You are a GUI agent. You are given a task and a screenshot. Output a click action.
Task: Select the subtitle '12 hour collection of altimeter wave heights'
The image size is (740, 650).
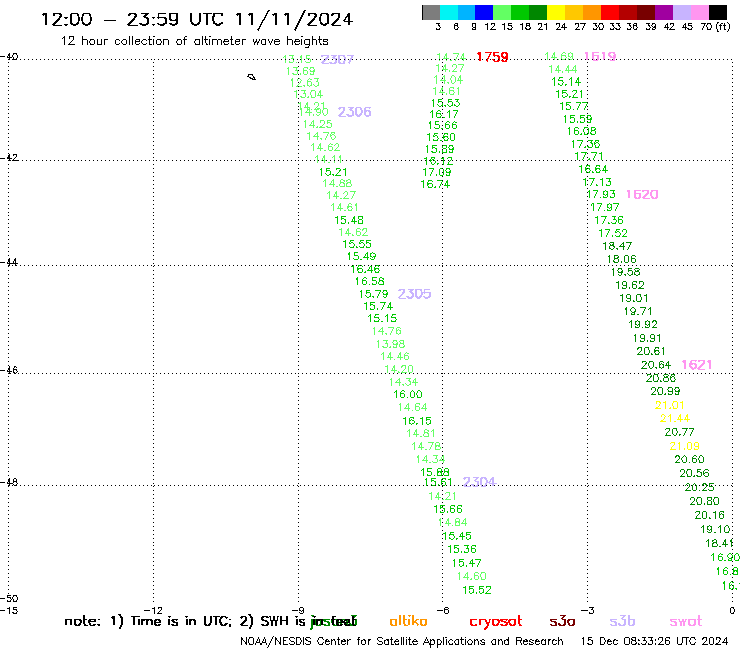[x=194, y=41]
